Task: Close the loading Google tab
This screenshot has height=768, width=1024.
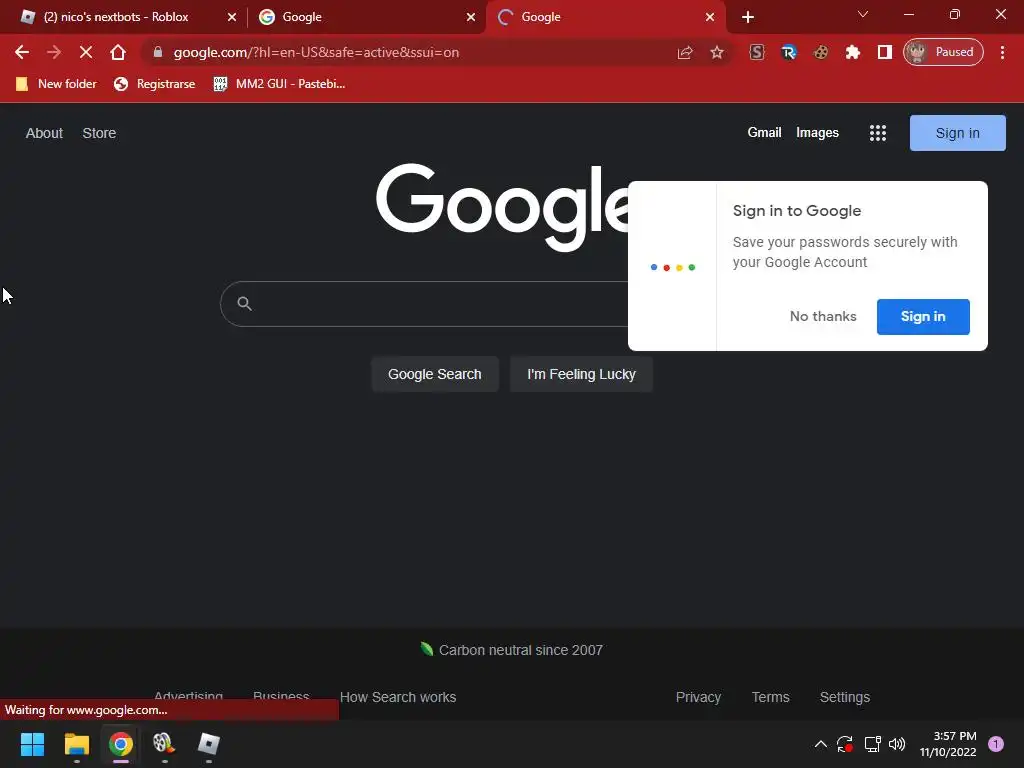Action: click(x=710, y=17)
